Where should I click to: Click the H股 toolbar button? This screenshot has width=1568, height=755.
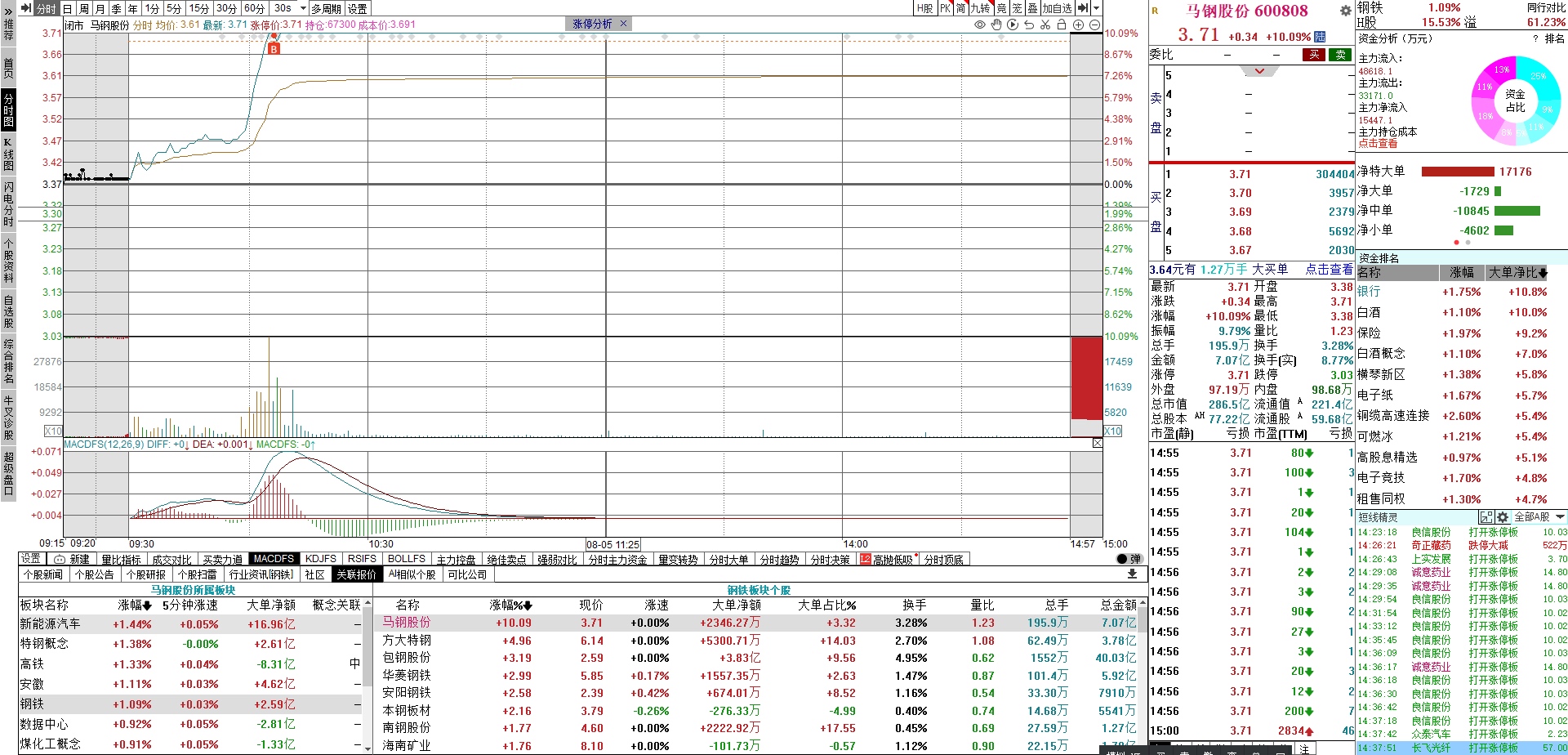click(924, 8)
